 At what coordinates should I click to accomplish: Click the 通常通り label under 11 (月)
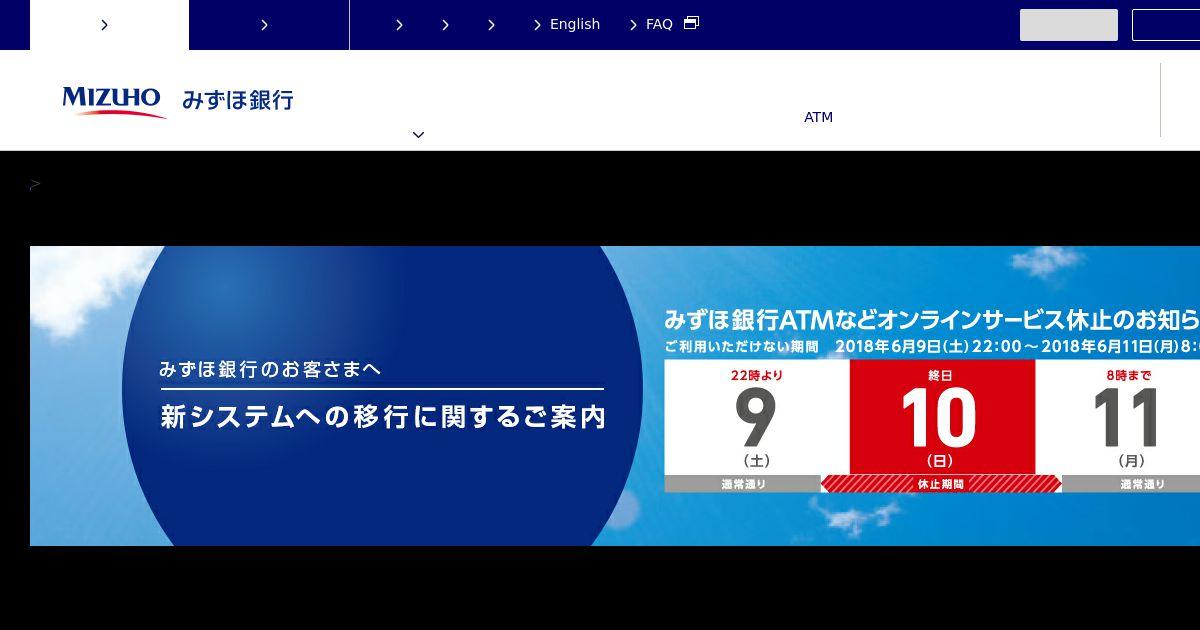[1131, 484]
